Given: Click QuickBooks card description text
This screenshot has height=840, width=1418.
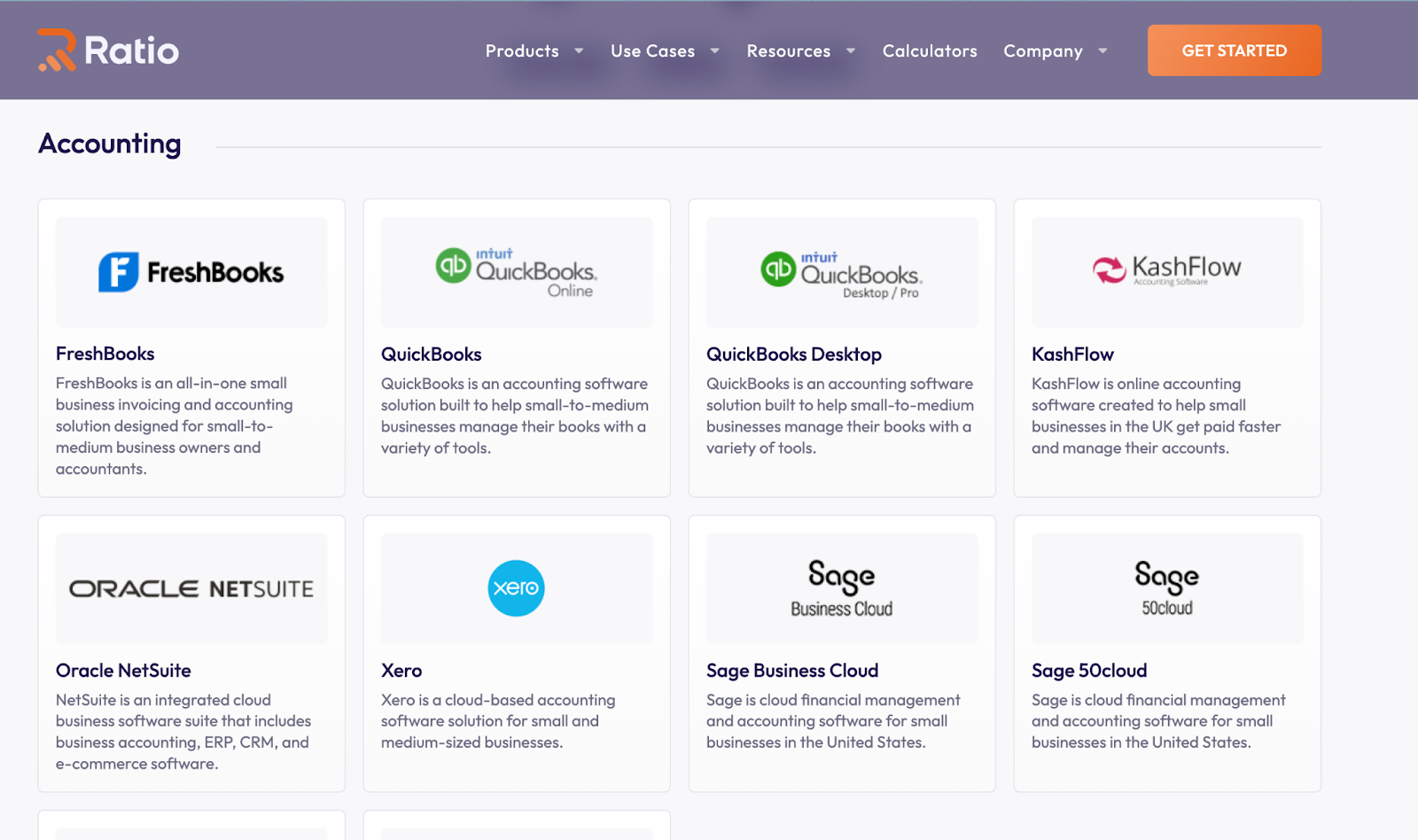Looking at the screenshot, I should click(x=515, y=416).
